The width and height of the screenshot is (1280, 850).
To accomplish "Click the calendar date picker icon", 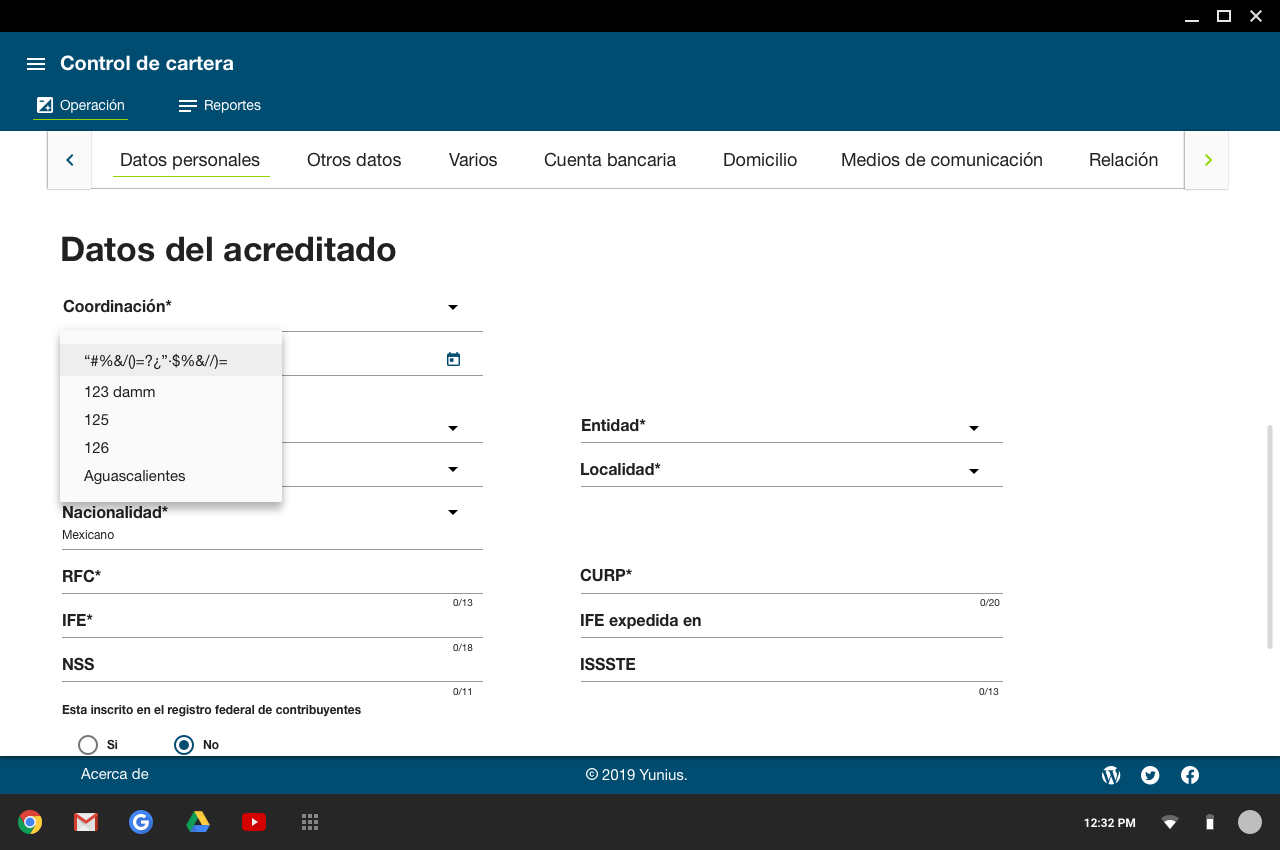I will tap(453, 359).
